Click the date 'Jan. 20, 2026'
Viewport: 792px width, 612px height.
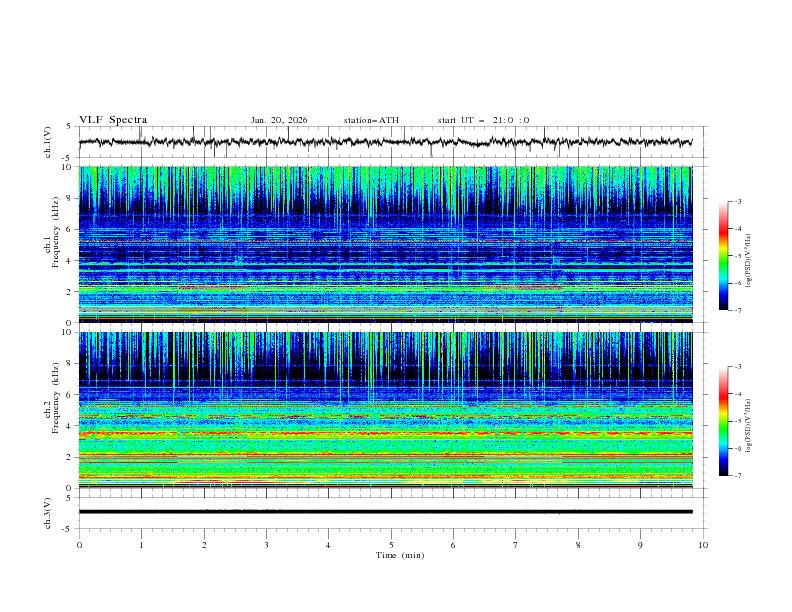pos(279,120)
